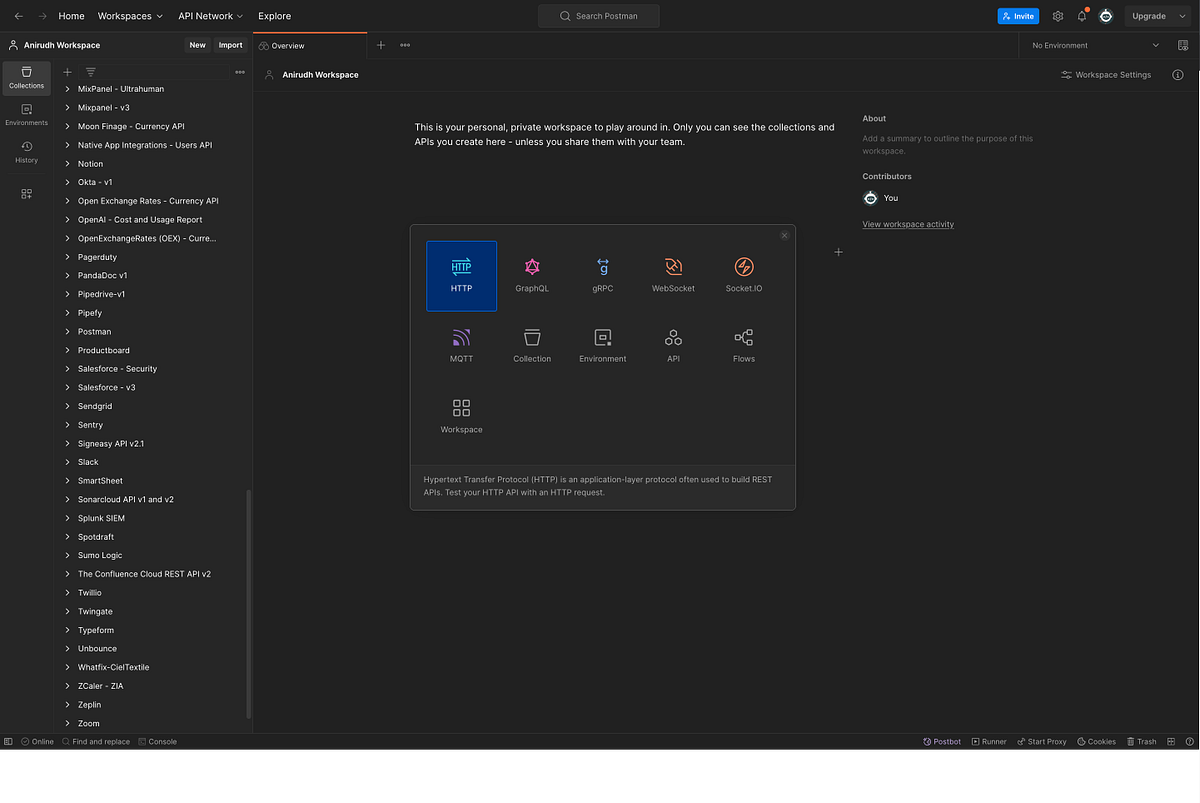Screen dimensions: 1200x803
Task: Open the Environment quick look eye
Action: (x=1181, y=45)
